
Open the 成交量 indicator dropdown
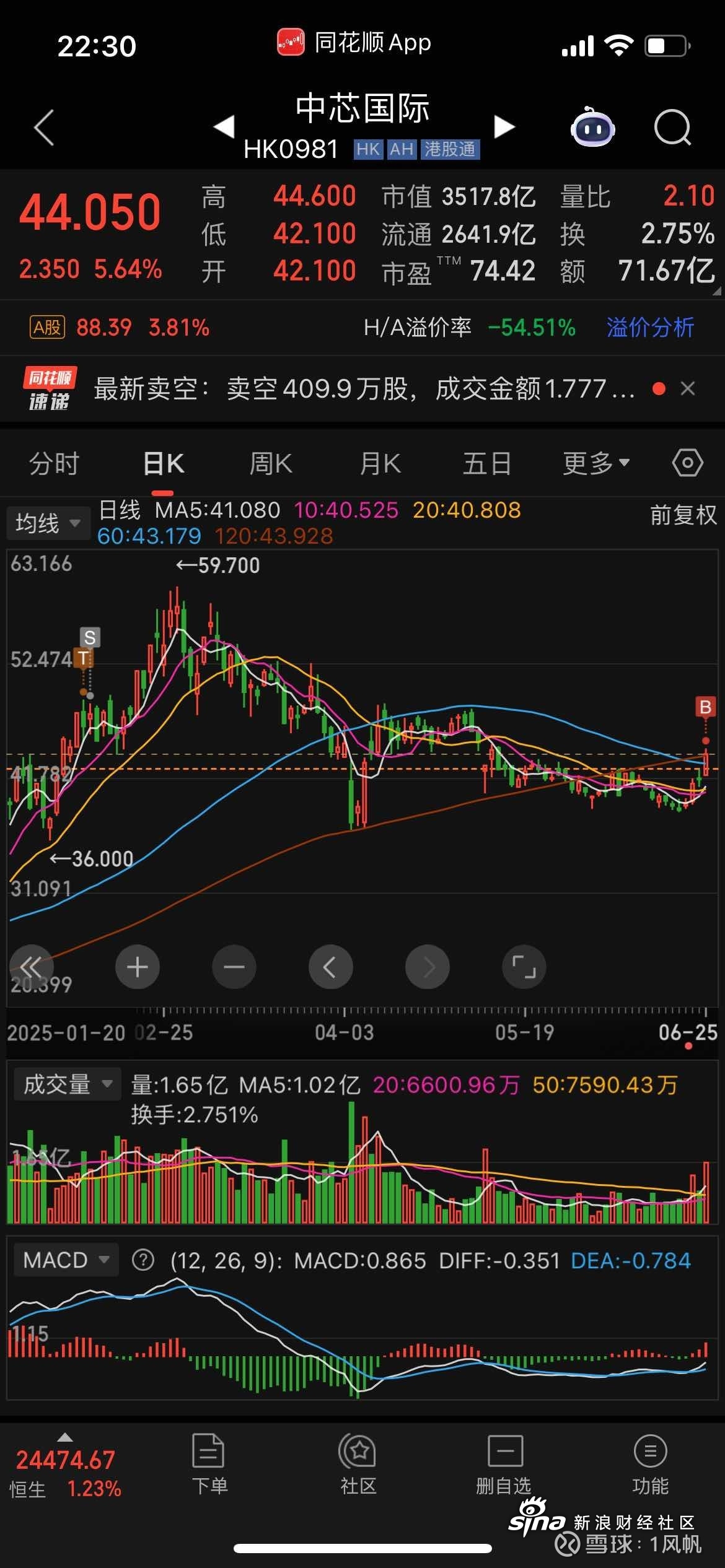pos(68,1085)
